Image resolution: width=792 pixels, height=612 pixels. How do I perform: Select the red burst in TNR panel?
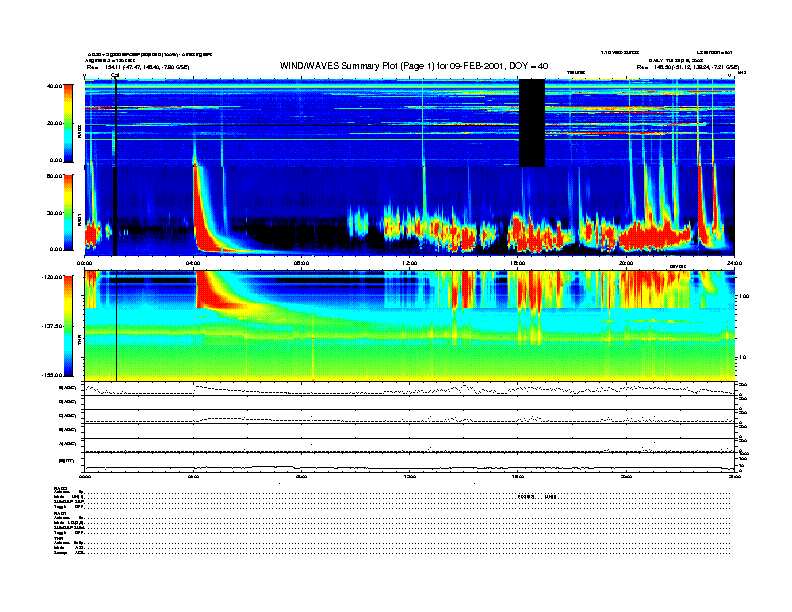tap(213, 290)
